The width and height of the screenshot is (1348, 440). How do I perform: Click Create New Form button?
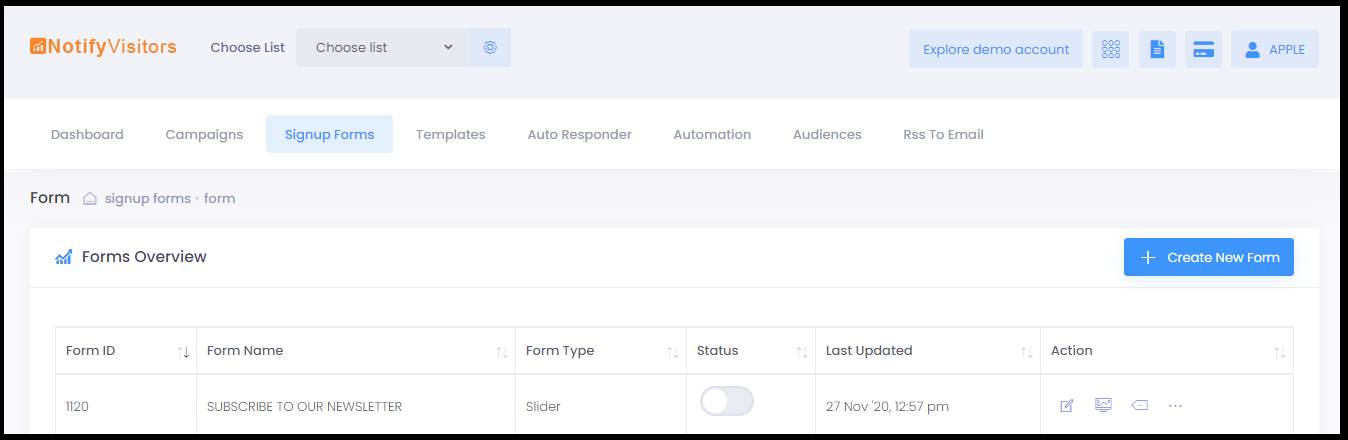point(1209,257)
